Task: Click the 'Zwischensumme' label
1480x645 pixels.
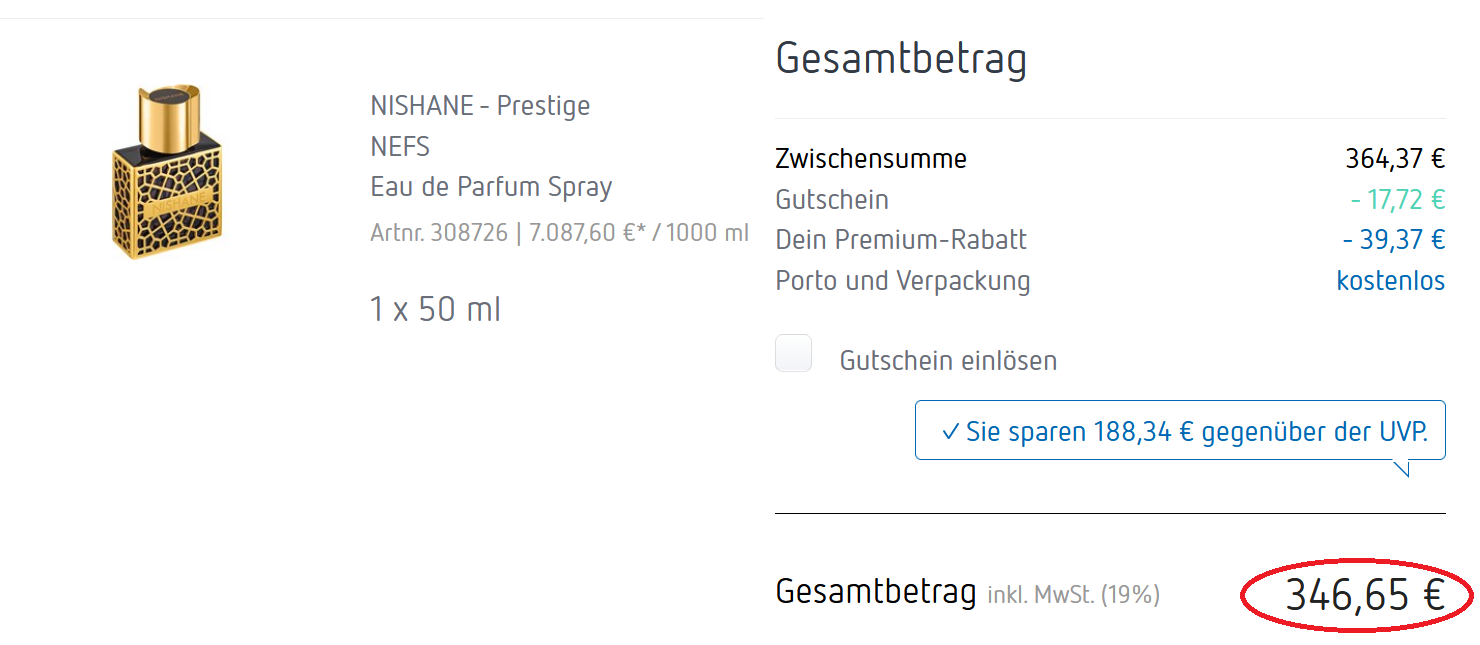Action: tap(871, 159)
